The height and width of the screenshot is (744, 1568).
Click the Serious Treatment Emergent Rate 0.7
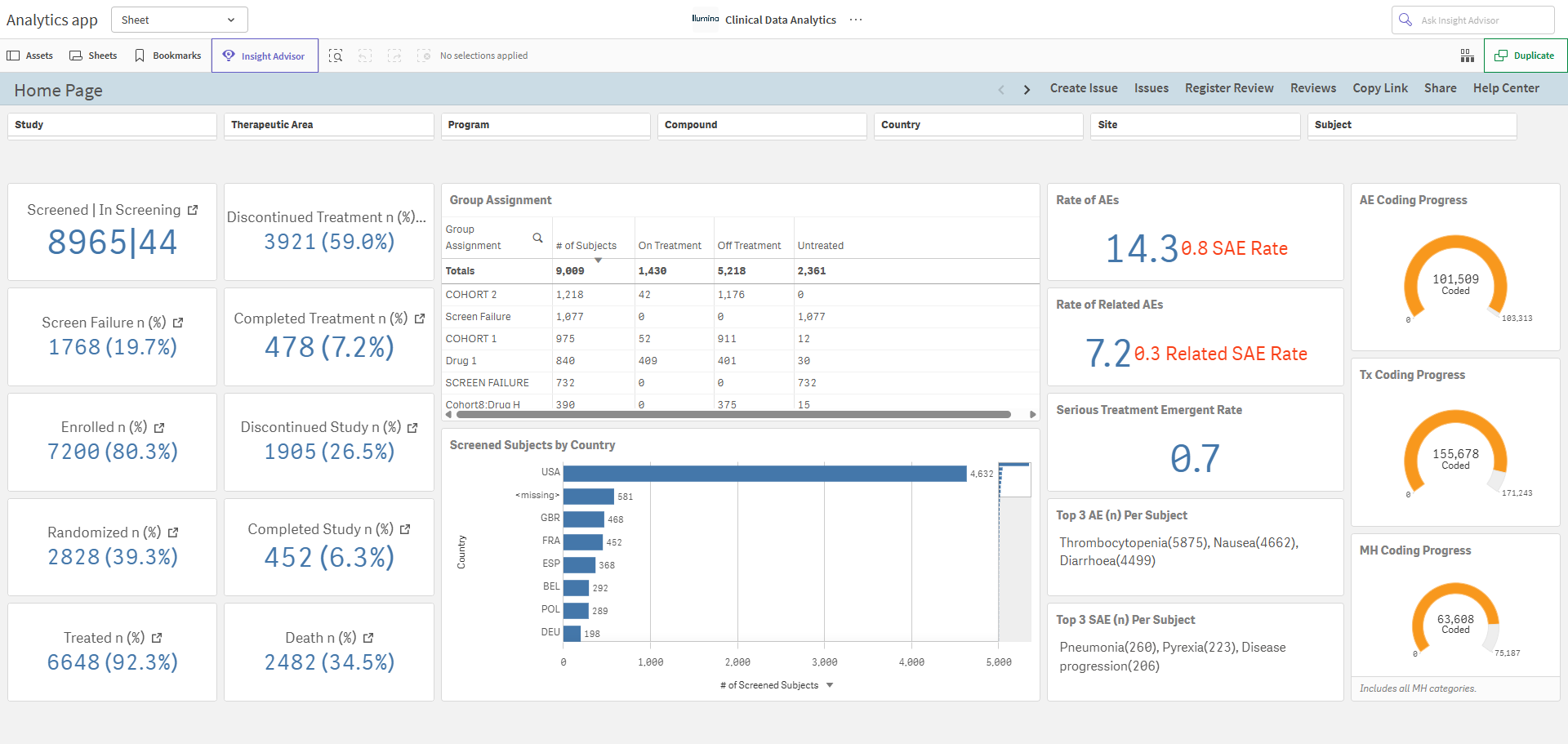[x=1195, y=458]
